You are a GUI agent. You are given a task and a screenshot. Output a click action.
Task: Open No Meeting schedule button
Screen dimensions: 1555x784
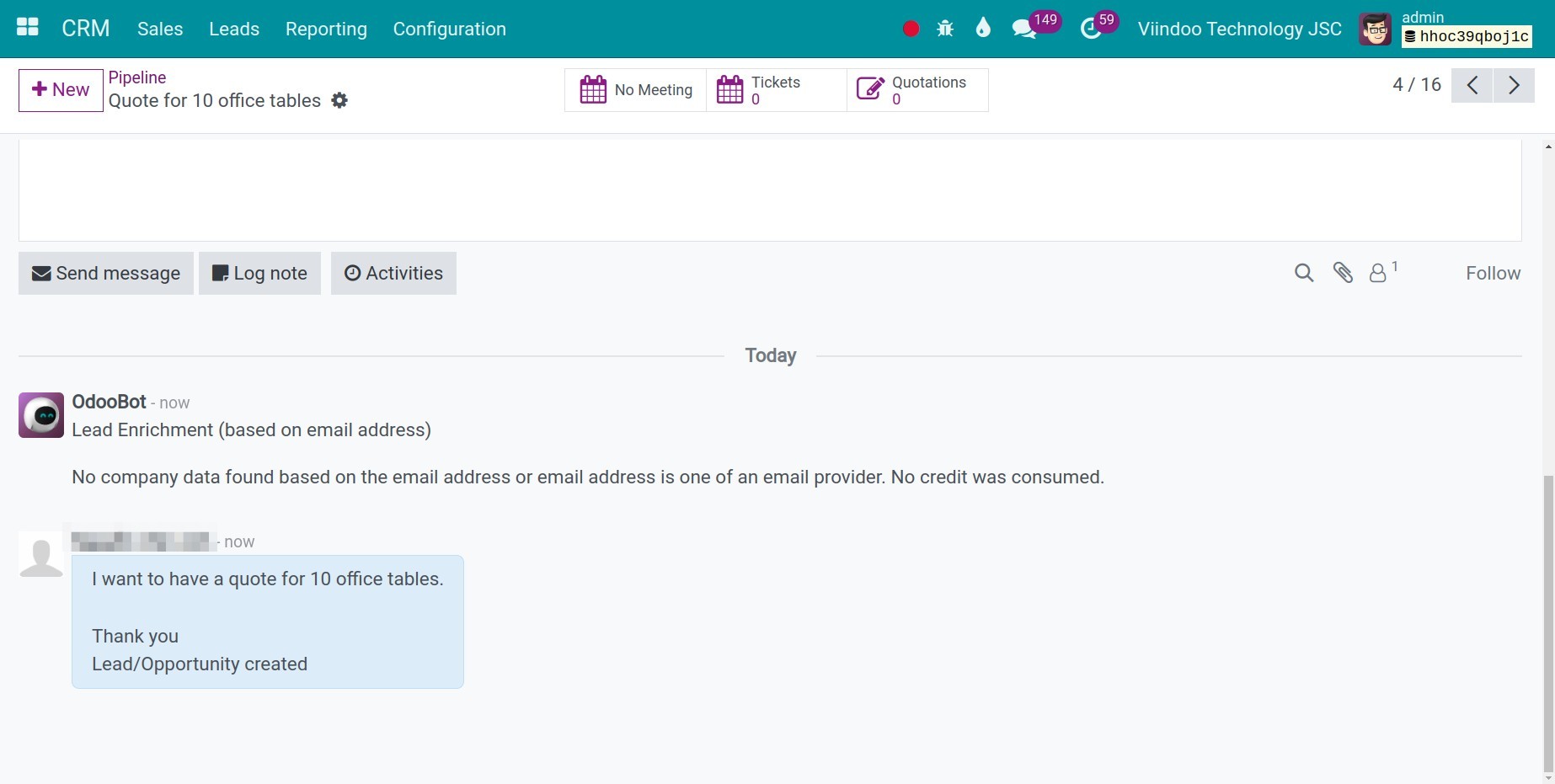pos(636,90)
